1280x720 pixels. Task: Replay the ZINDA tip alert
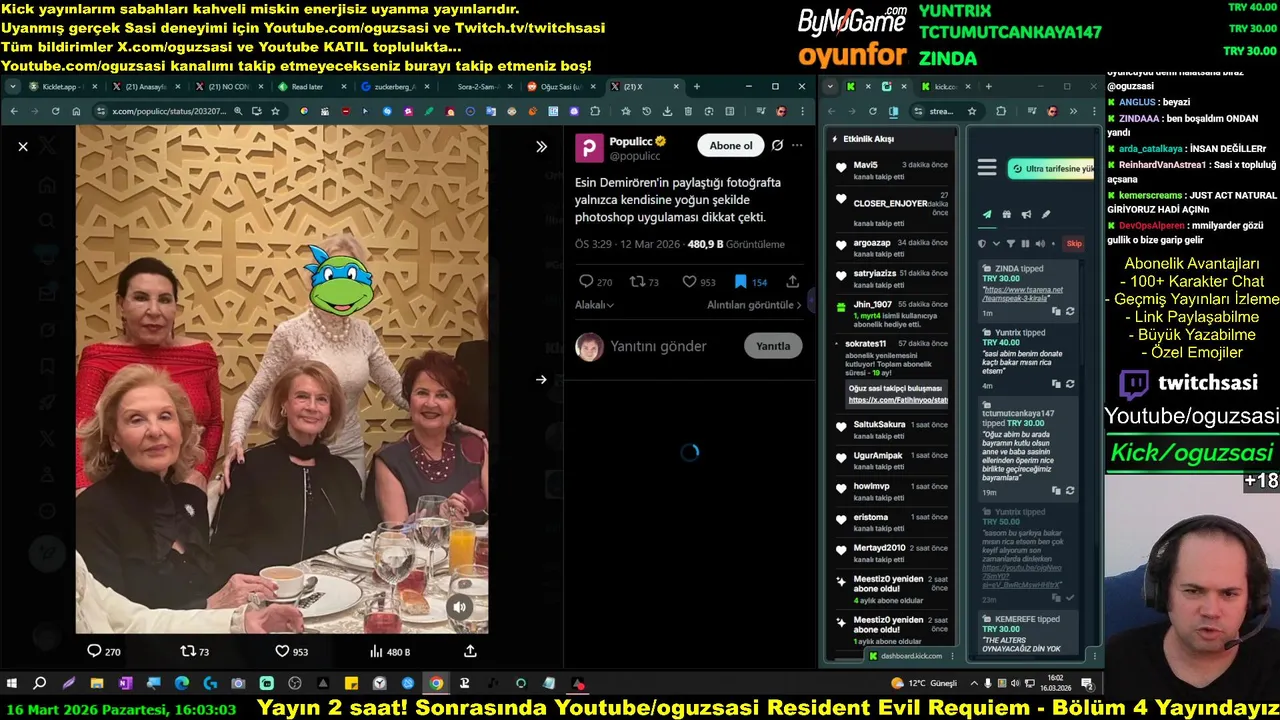click(x=1070, y=312)
